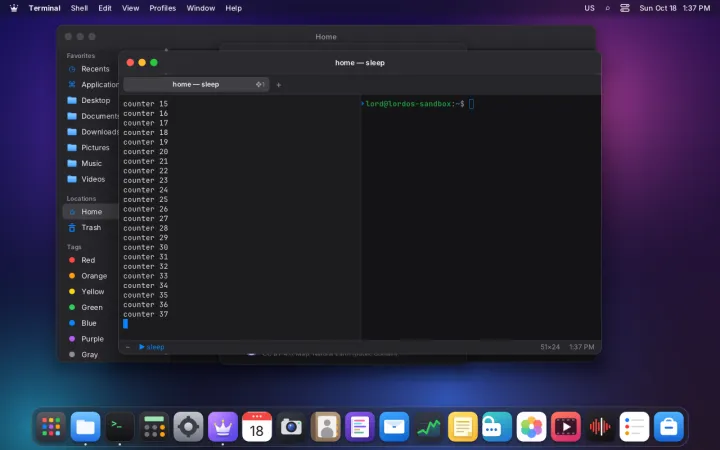Click the US keyboard layout indicator

(589, 8)
